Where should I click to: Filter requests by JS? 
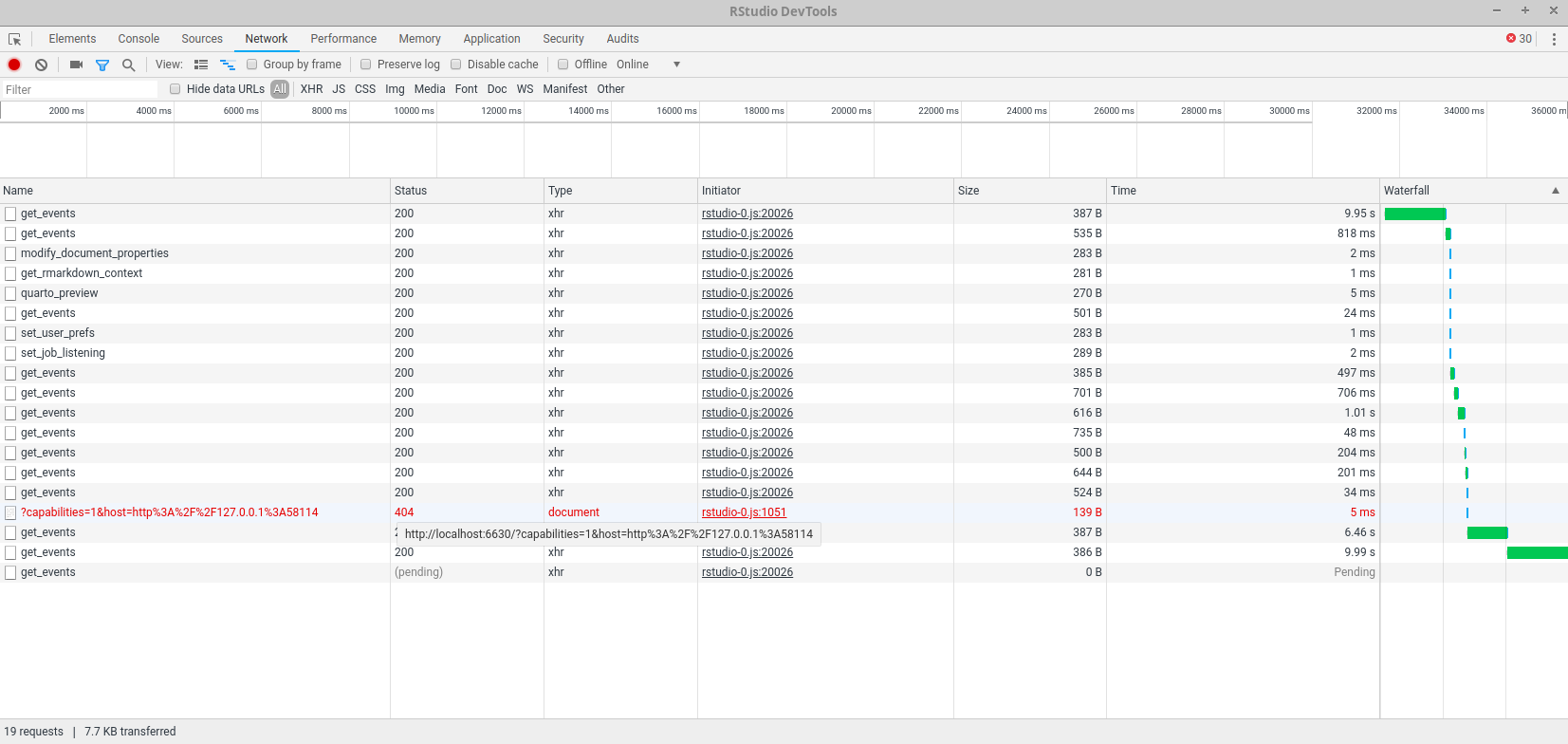pos(339,89)
